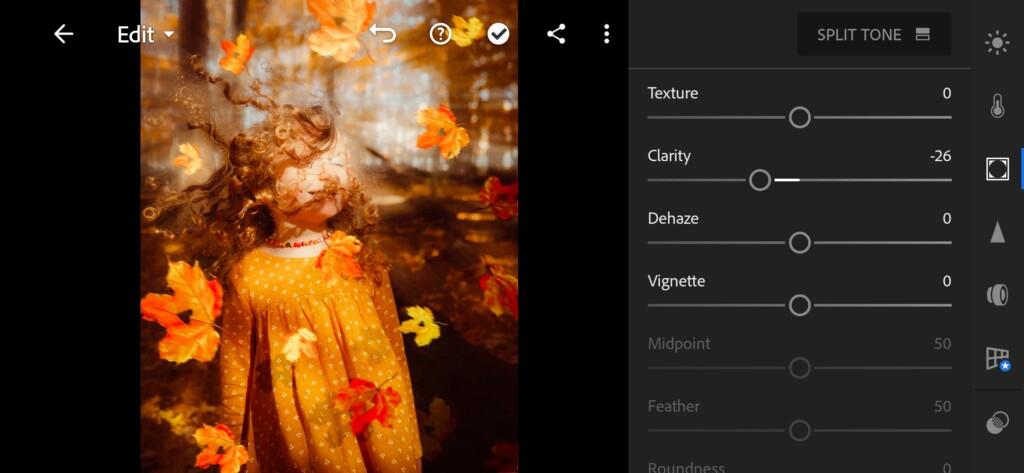Click the Texture label
Screen dimensions: 1024x473
[x=673, y=93]
